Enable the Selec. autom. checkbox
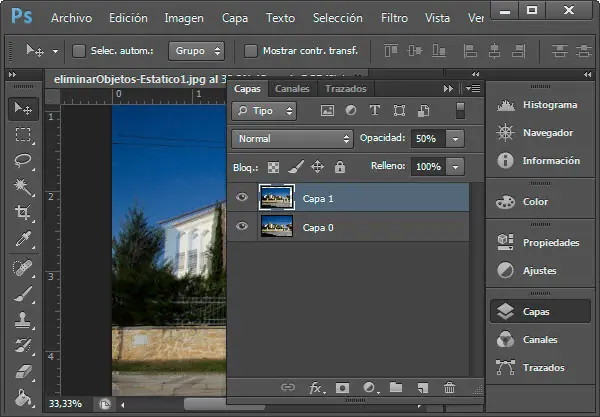 point(79,50)
